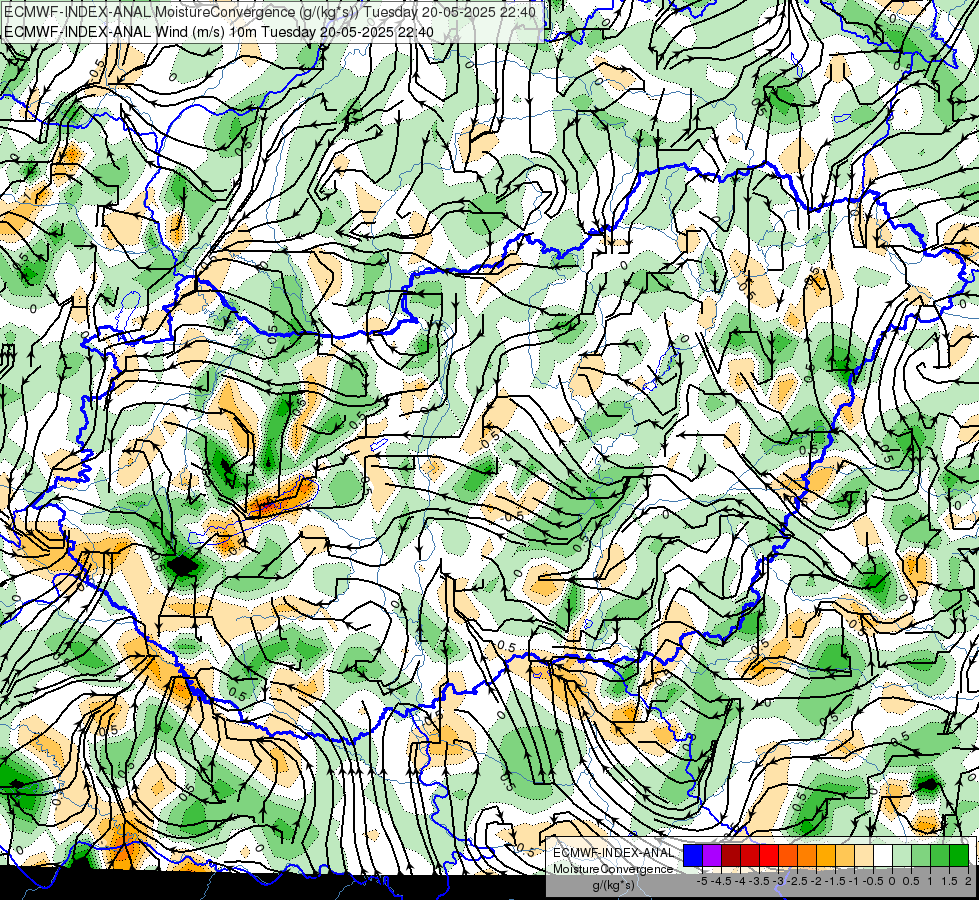Click the '-1.5' legend tick value
Image resolution: width=979 pixels, height=900 pixels.
834,881
